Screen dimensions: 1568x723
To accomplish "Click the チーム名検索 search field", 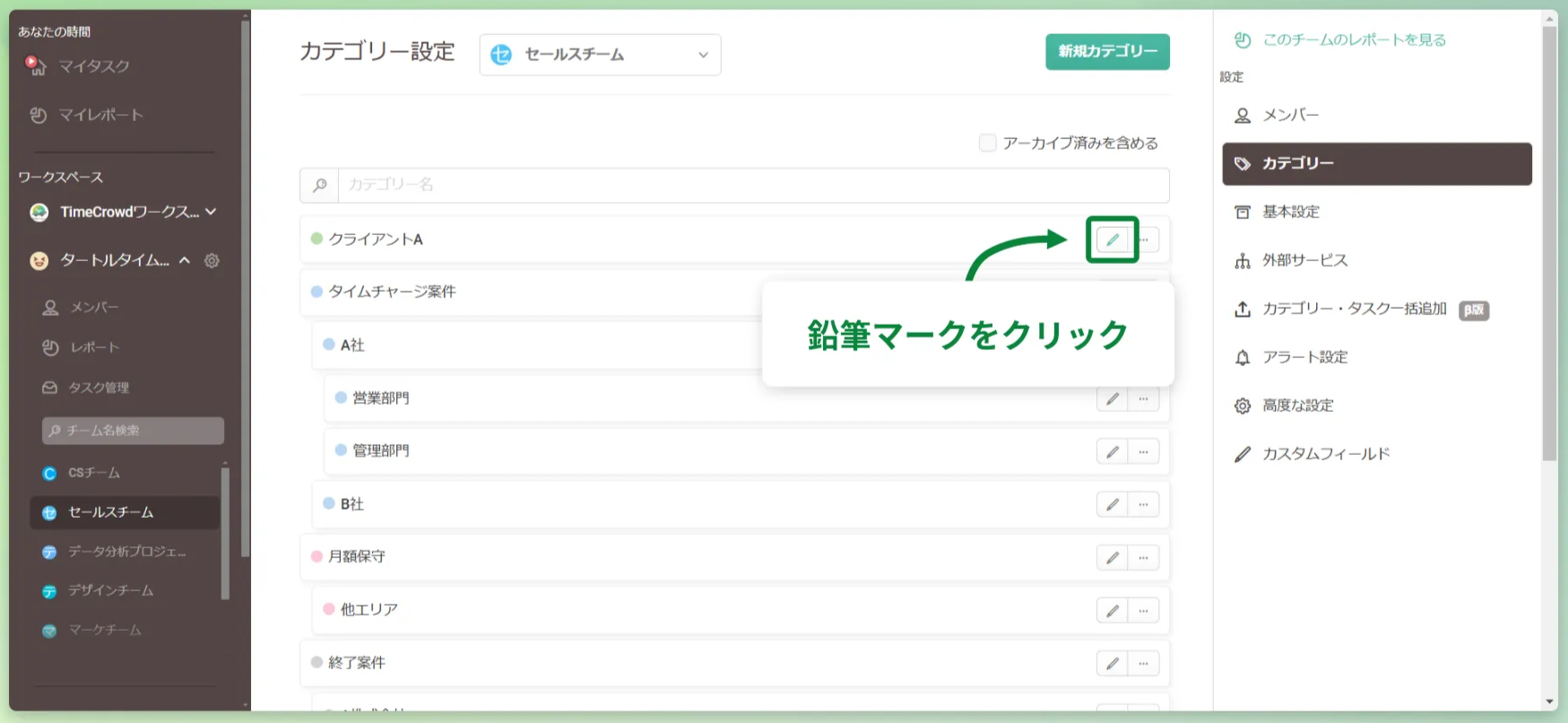I will 133,431.
